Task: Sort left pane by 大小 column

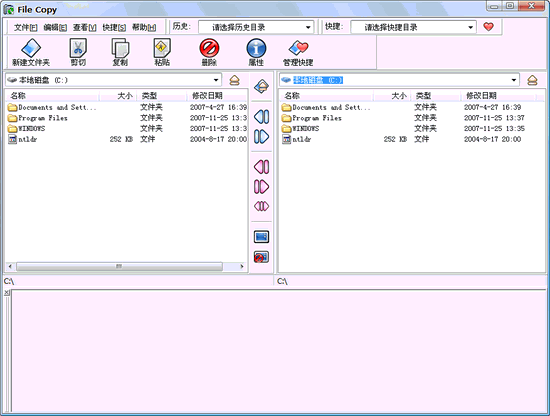Action: (x=119, y=95)
